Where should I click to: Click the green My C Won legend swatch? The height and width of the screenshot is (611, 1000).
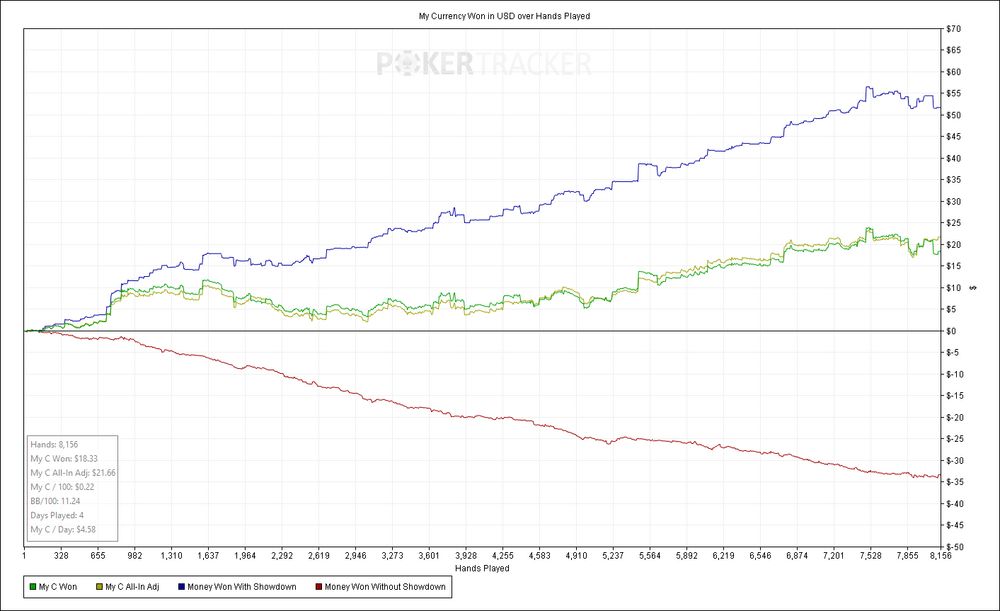click(x=34, y=587)
